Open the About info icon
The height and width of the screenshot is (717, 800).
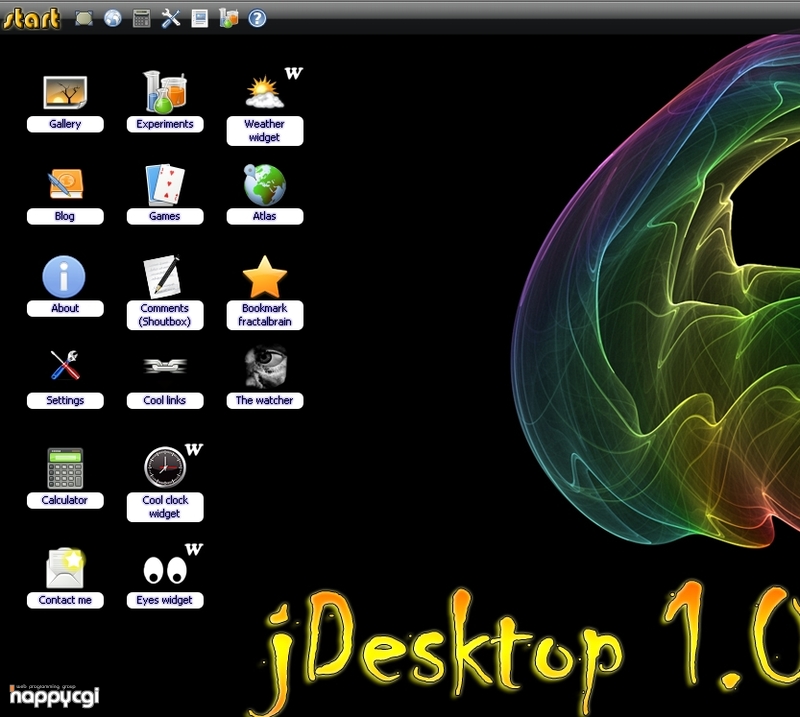[64, 277]
